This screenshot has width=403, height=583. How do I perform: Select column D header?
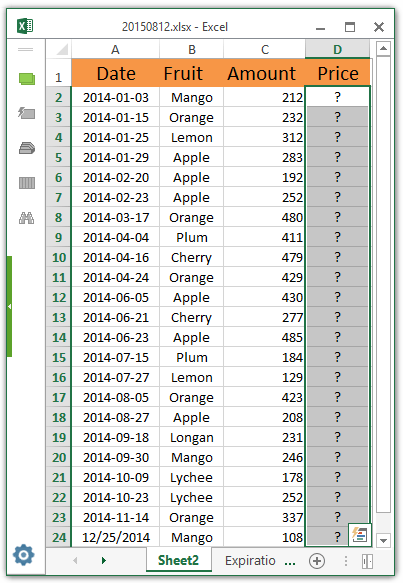337,49
